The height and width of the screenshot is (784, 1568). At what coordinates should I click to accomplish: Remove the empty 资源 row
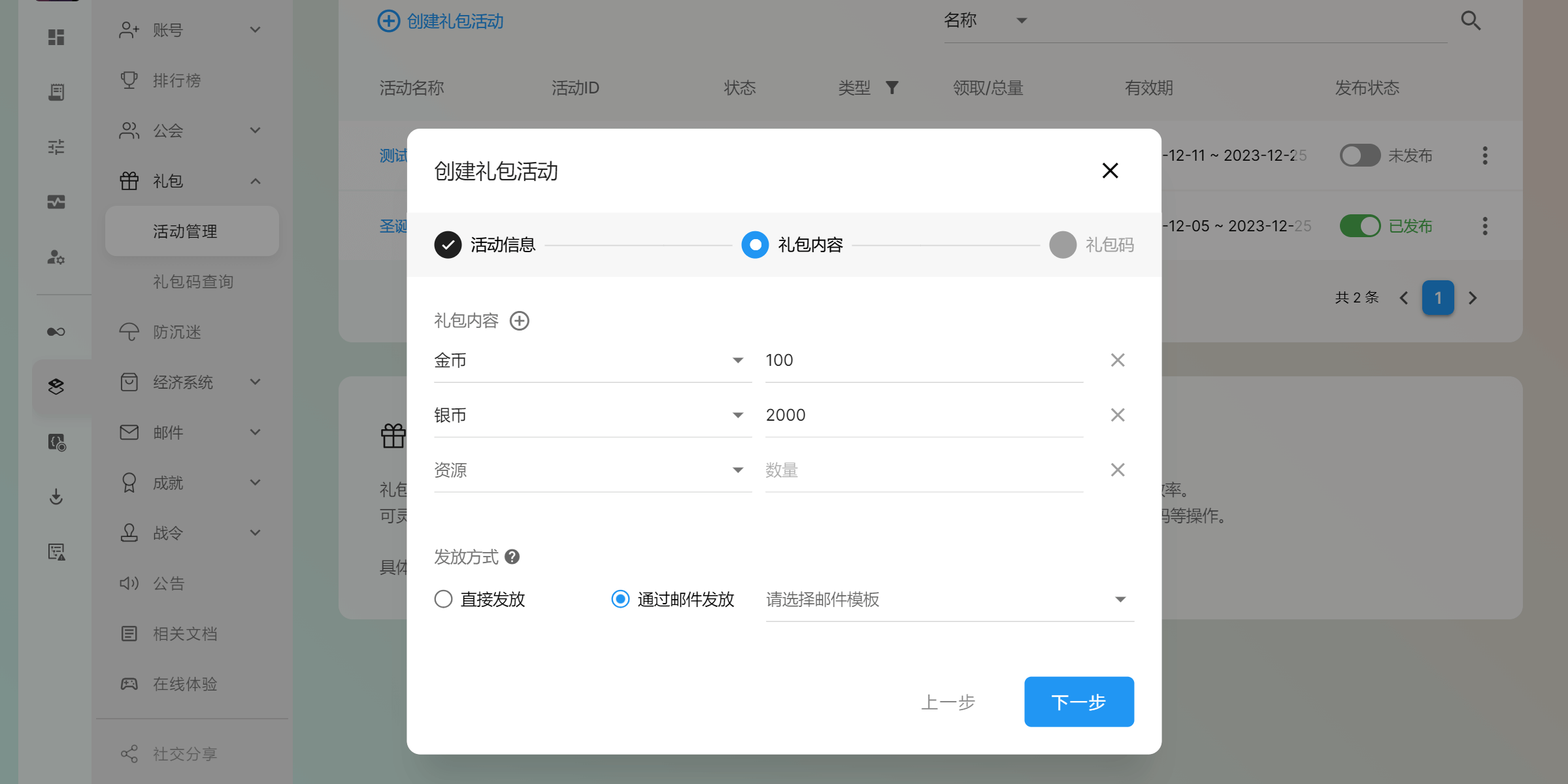(1117, 470)
